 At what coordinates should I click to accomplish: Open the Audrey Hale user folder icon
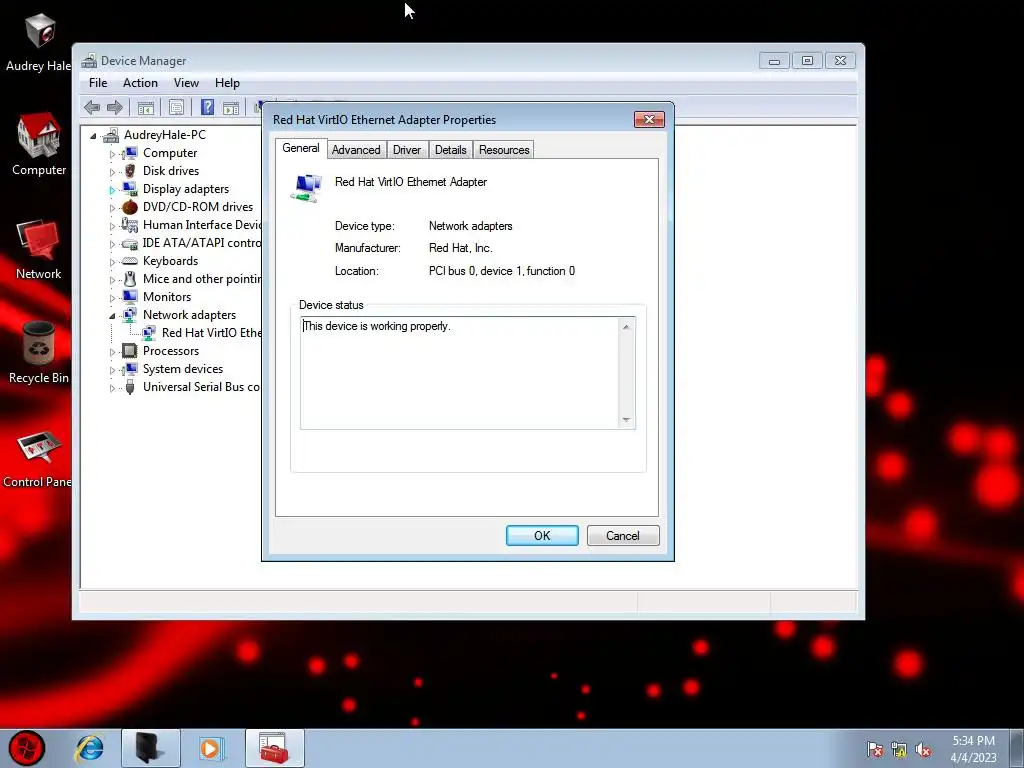[x=38, y=42]
